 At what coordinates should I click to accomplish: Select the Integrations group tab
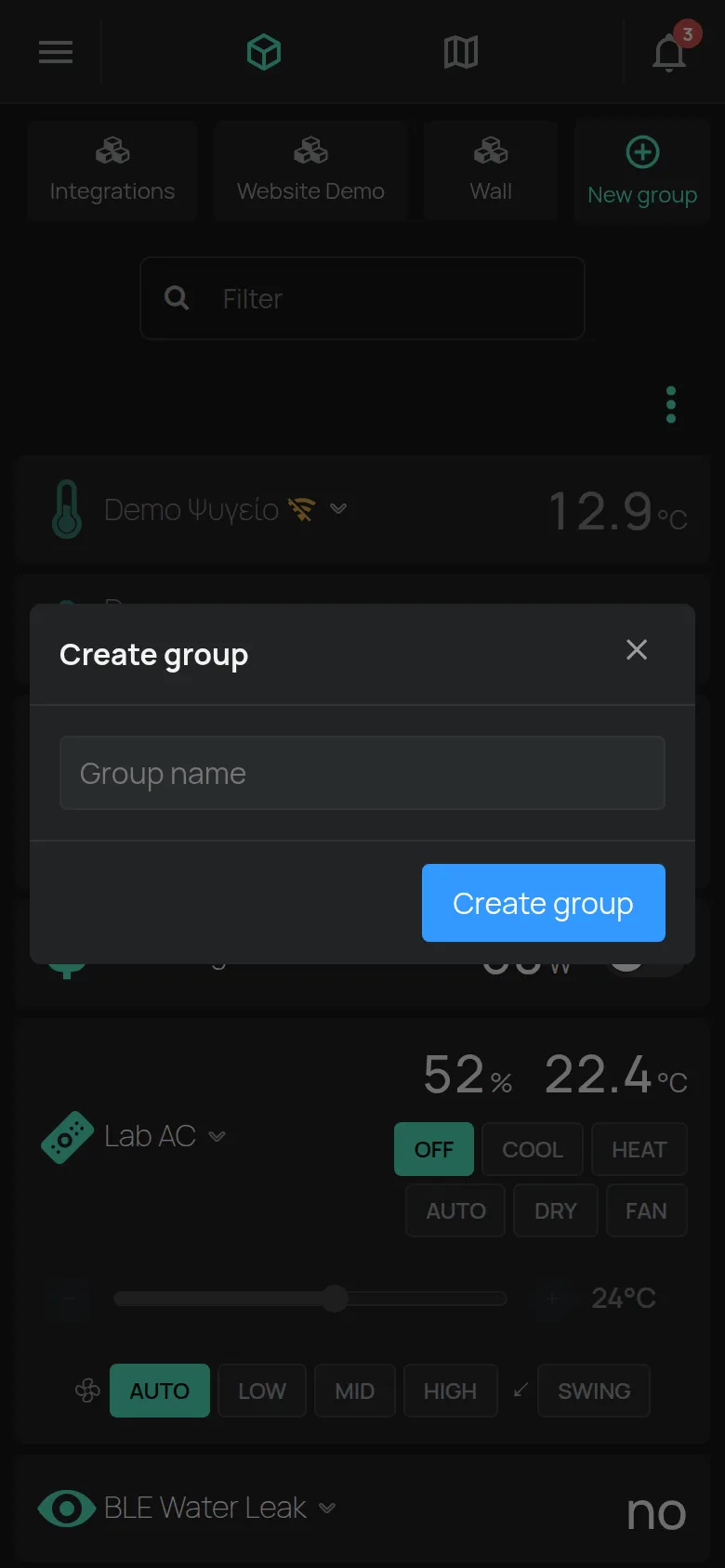(112, 171)
